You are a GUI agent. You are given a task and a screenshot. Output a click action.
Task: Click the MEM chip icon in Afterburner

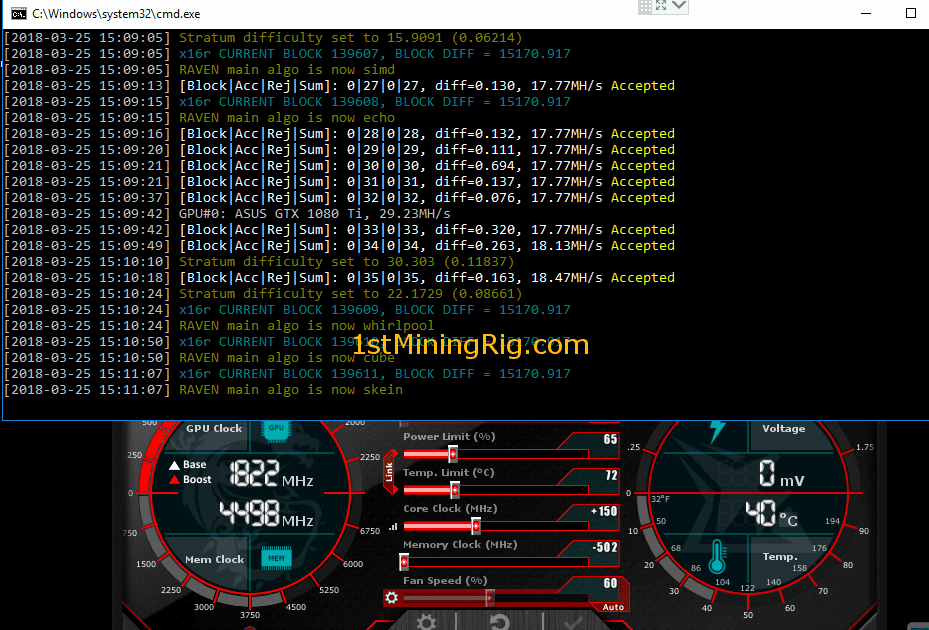[x=276, y=558]
